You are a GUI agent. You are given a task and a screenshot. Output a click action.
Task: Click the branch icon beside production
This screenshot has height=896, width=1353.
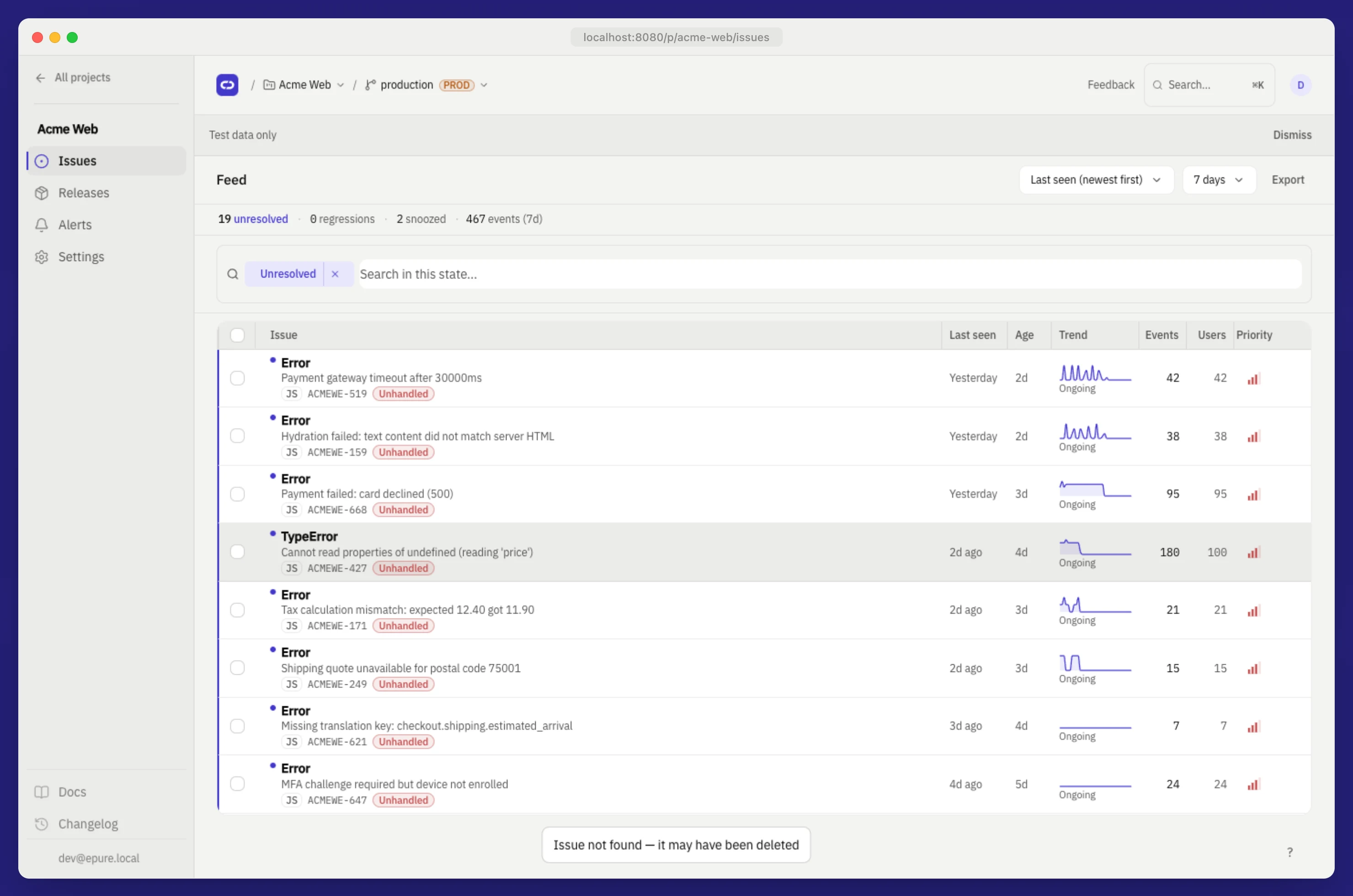(x=370, y=85)
